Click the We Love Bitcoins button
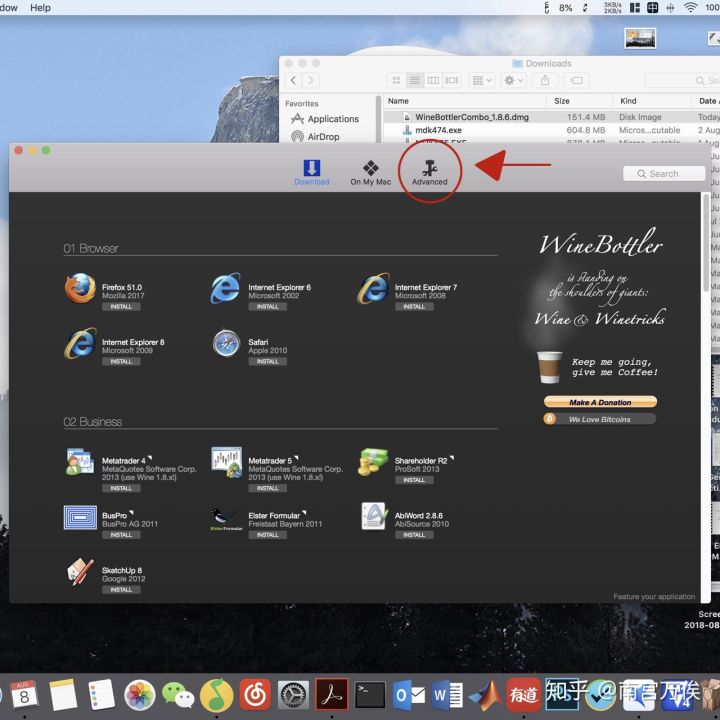The image size is (720, 720). (600, 419)
